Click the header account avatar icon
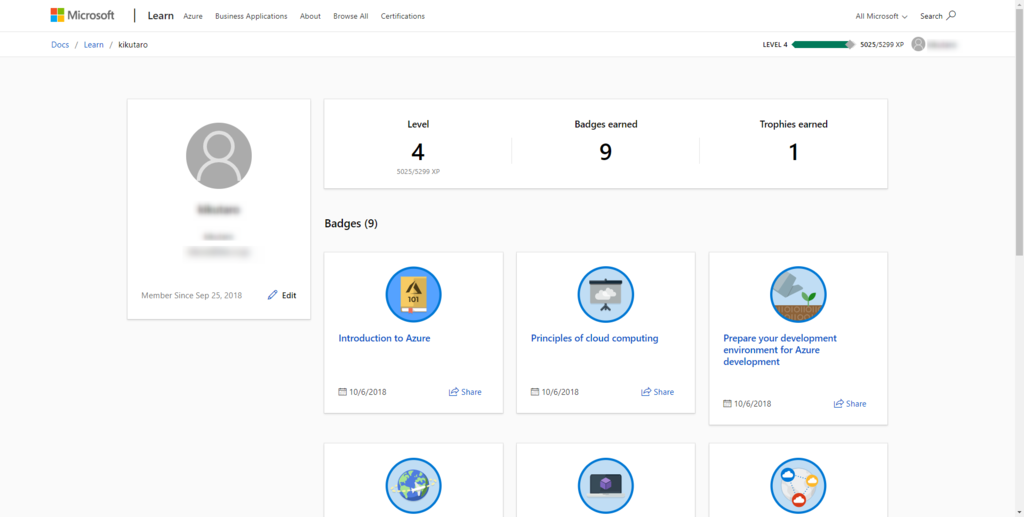The image size is (1024, 517). click(x=918, y=44)
